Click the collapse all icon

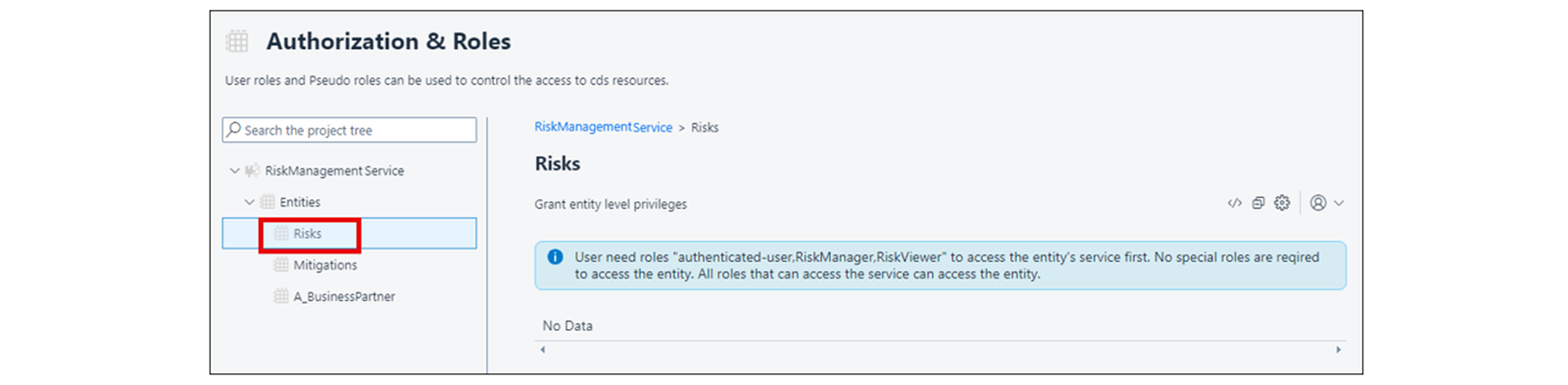[x=1258, y=204]
